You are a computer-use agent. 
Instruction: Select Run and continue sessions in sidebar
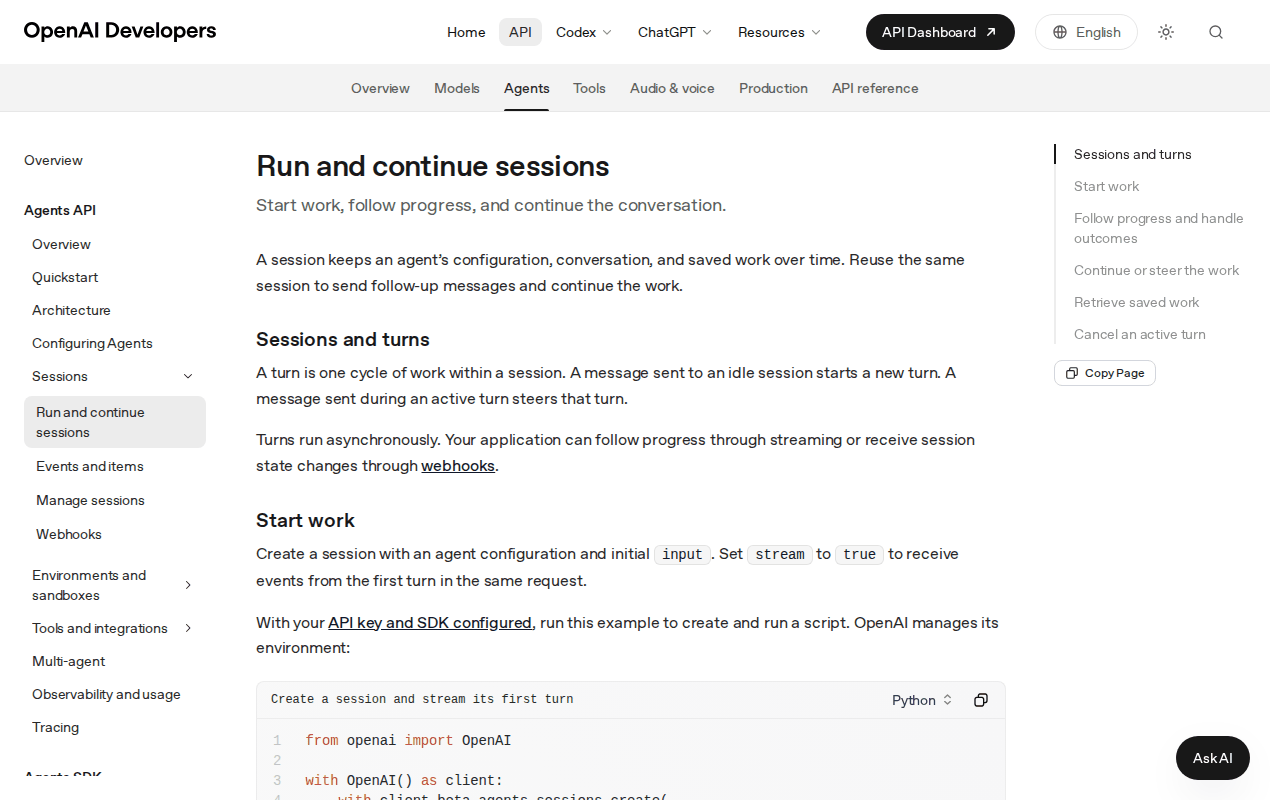point(115,422)
